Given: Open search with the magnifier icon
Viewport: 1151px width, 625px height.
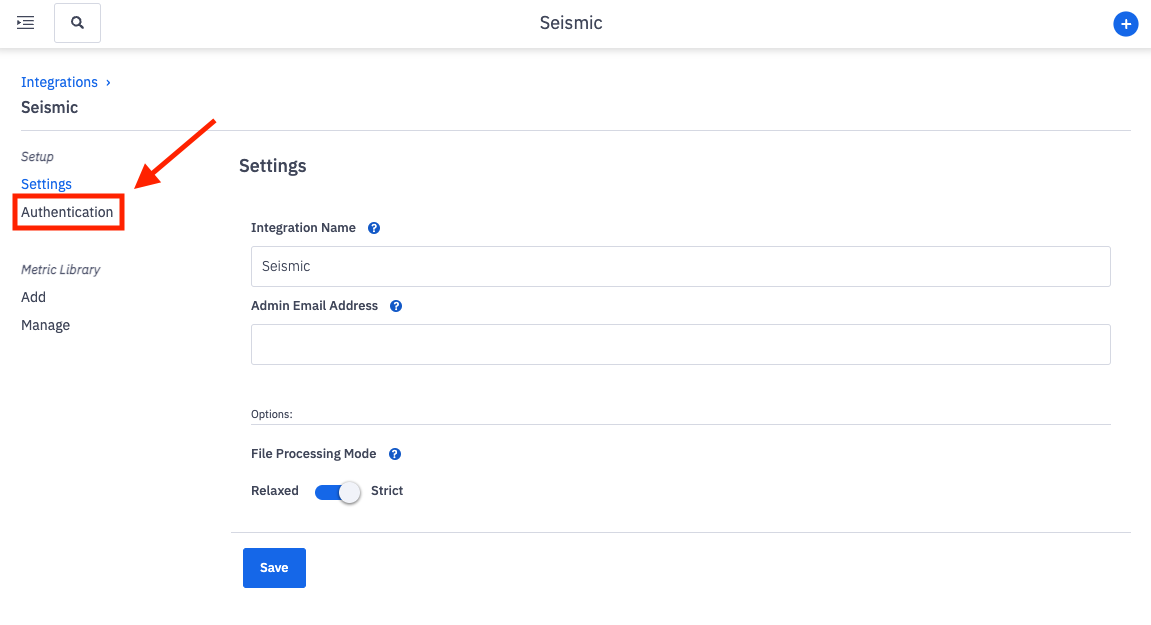Looking at the screenshot, I should click(77, 23).
